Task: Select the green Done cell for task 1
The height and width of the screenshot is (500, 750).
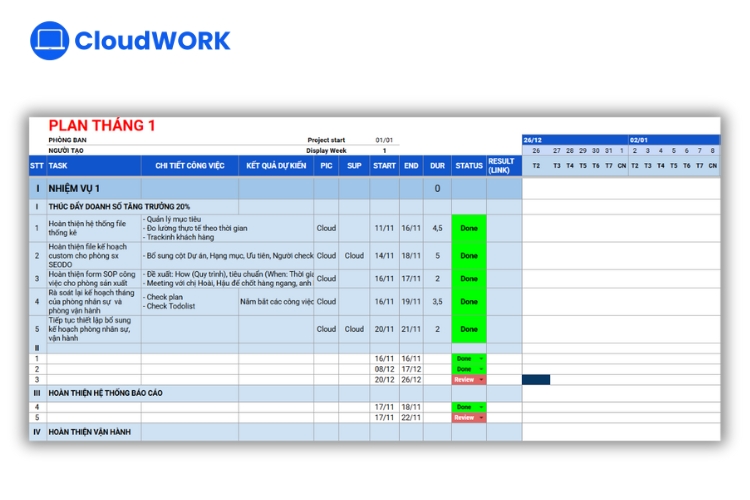Action: coord(468,228)
